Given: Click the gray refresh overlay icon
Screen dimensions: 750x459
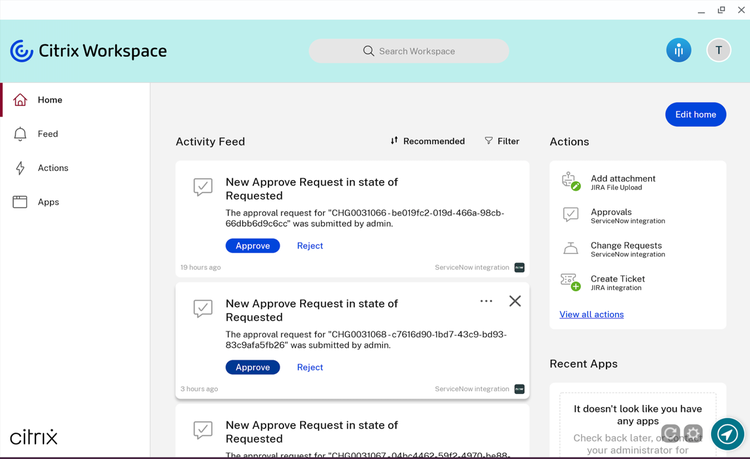Looking at the screenshot, I should point(671,434).
